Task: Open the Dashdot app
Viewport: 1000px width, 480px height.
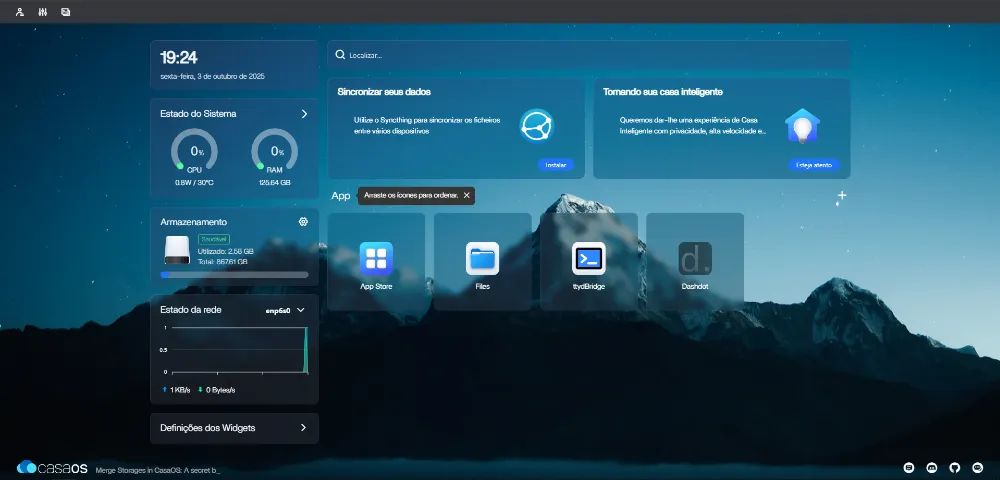Action: (x=695, y=261)
